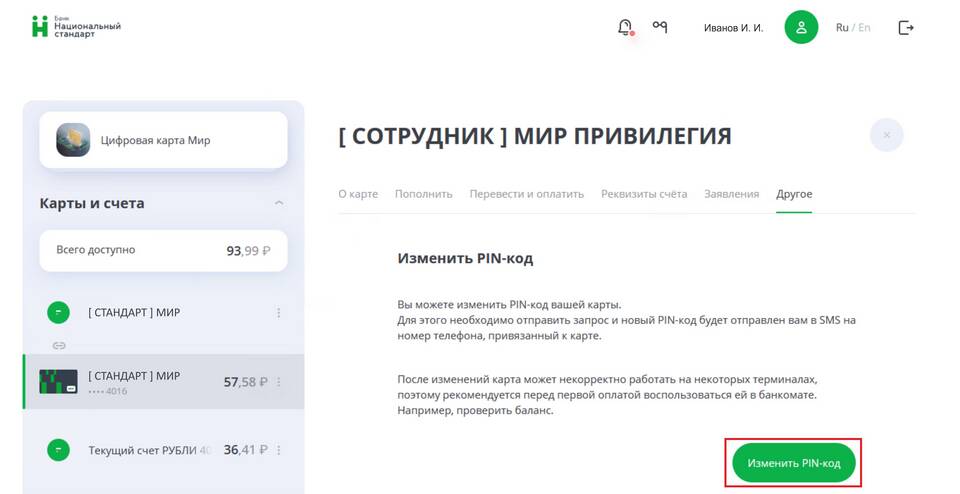Click the Изменить PIN-код button
The width and height of the screenshot is (960, 494).
[793, 463]
